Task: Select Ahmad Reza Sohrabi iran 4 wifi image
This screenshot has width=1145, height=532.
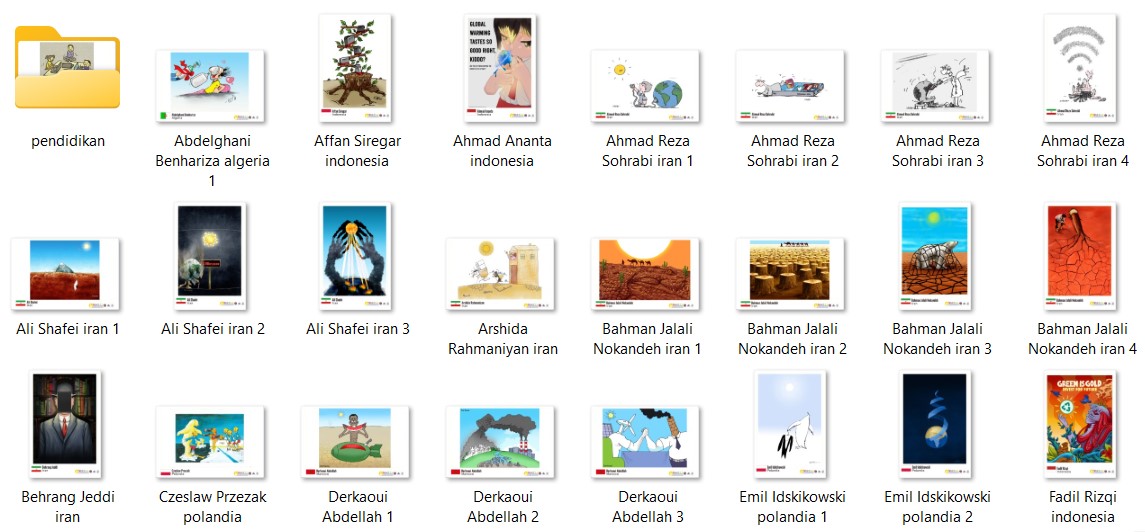Action: point(1080,68)
